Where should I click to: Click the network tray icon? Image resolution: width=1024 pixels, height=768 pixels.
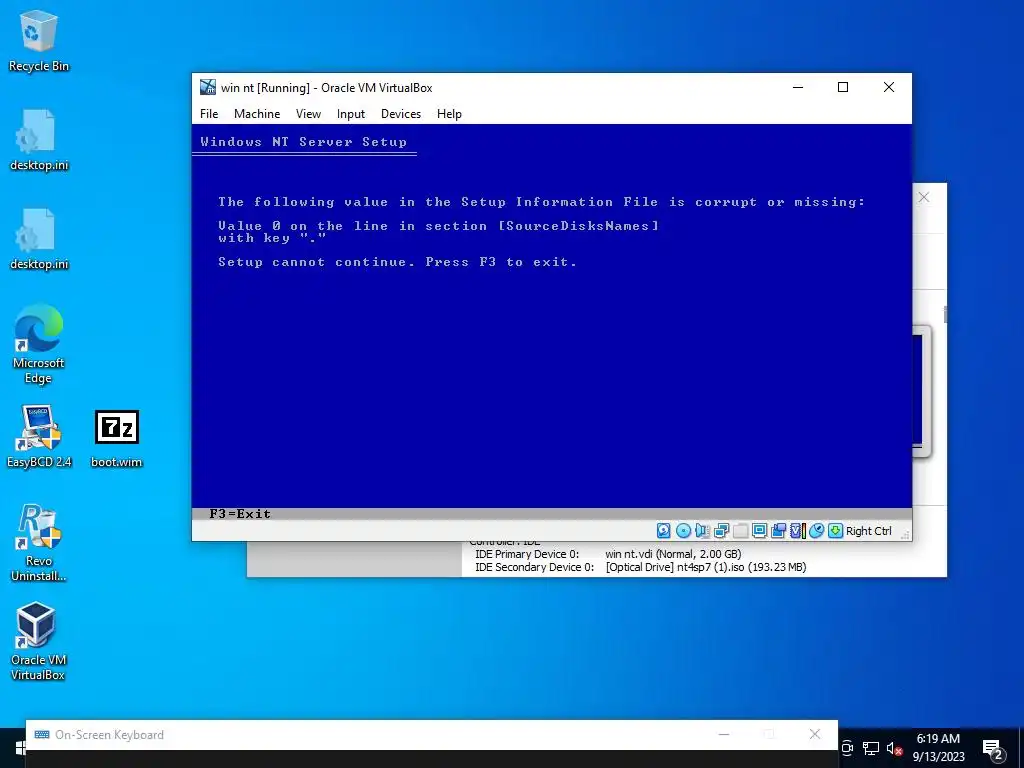pos(870,748)
